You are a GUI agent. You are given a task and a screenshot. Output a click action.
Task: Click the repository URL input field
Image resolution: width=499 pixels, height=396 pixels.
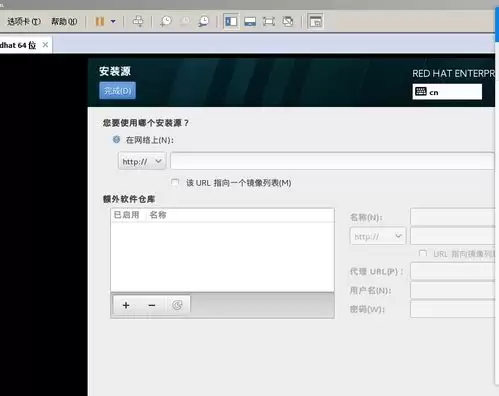click(453, 236)
